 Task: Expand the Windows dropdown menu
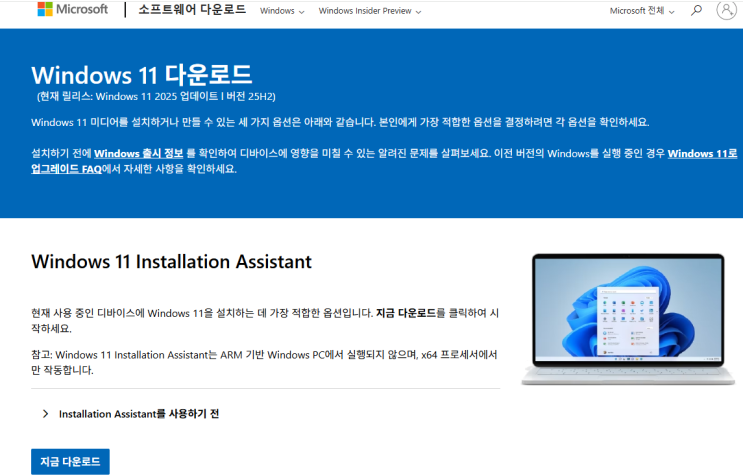(282, 11)
